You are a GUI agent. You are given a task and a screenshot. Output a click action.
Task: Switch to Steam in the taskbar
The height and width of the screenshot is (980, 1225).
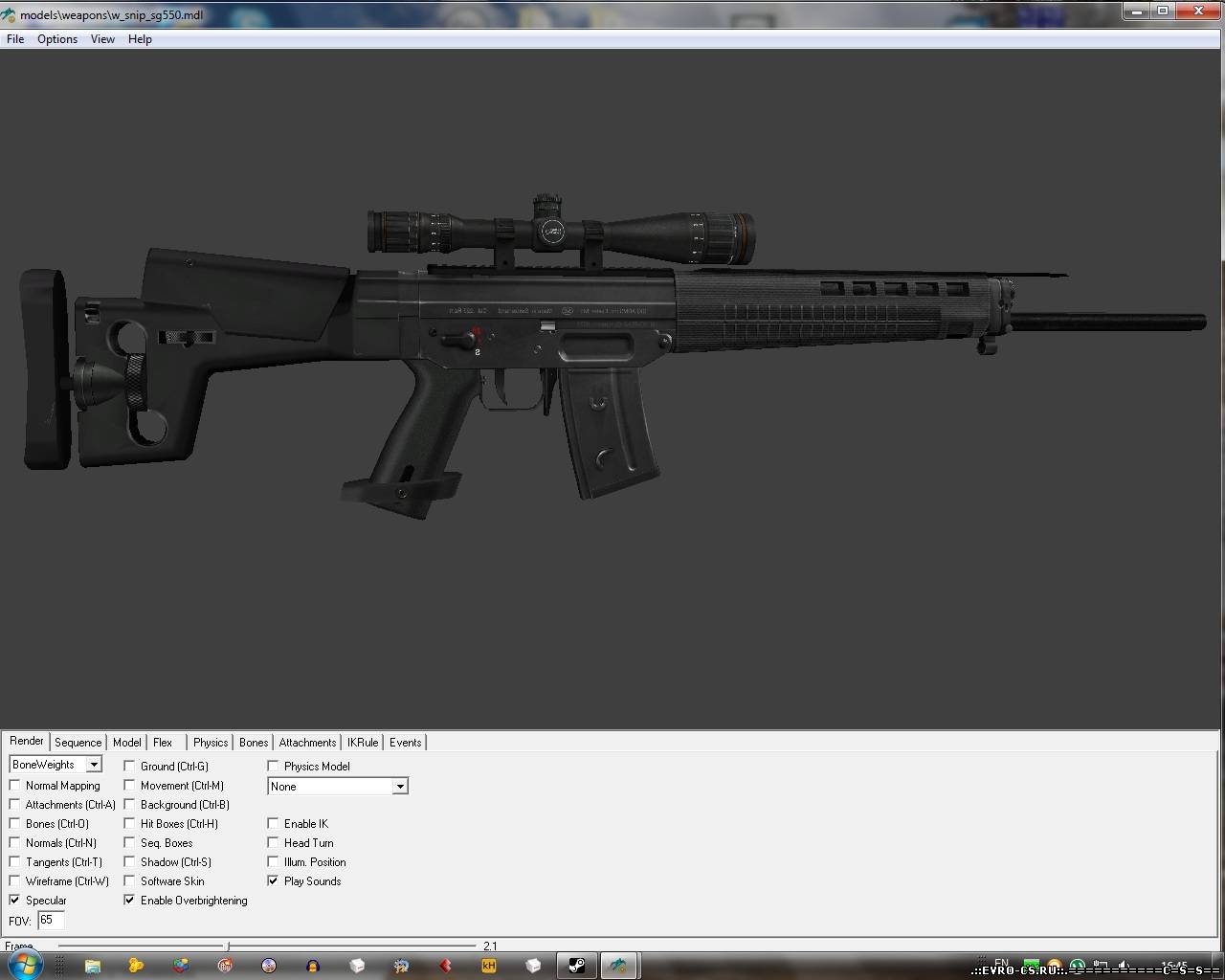577,966
